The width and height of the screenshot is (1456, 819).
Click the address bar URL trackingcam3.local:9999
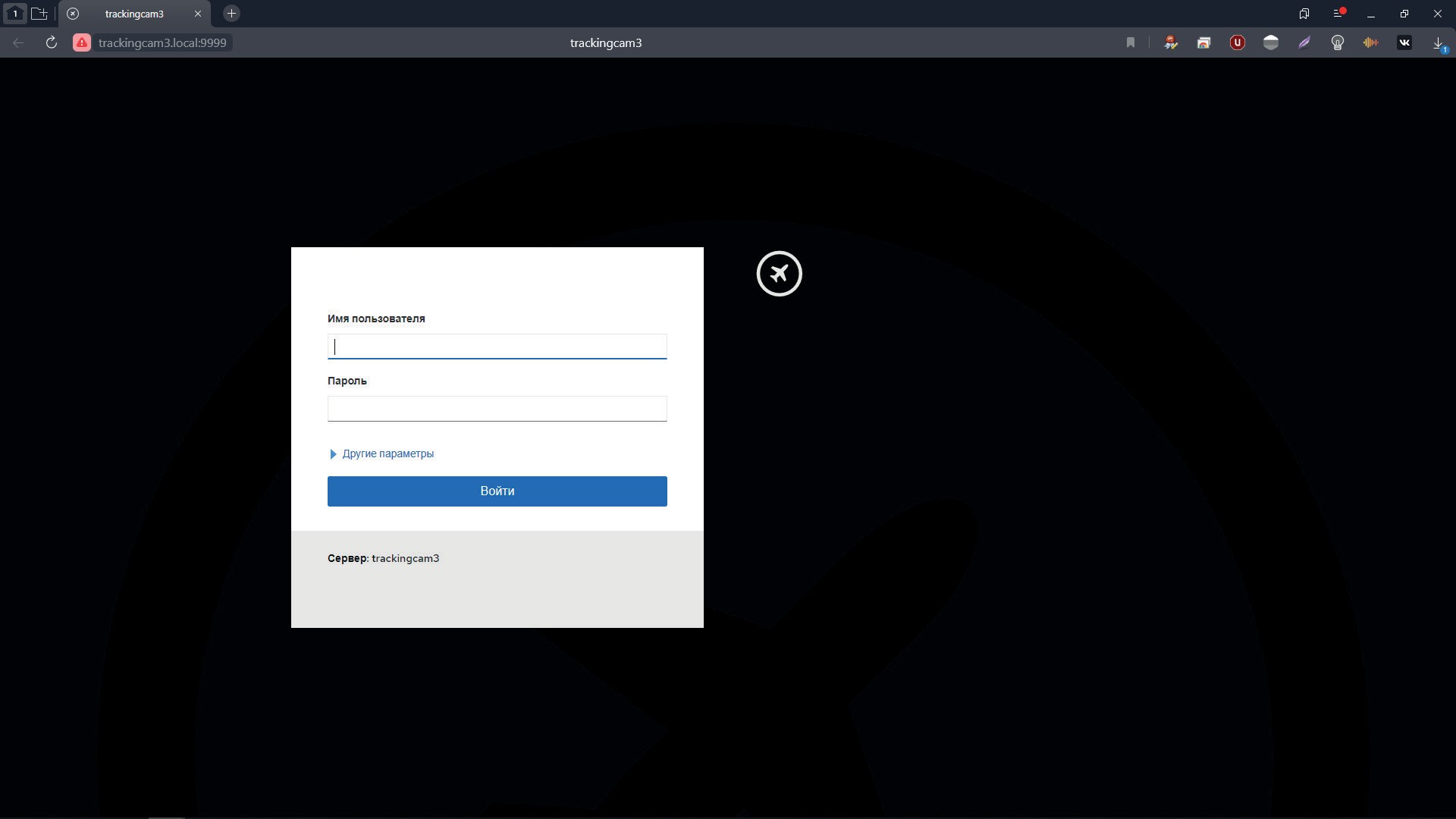pyautogui.click(x=162, y=42)
